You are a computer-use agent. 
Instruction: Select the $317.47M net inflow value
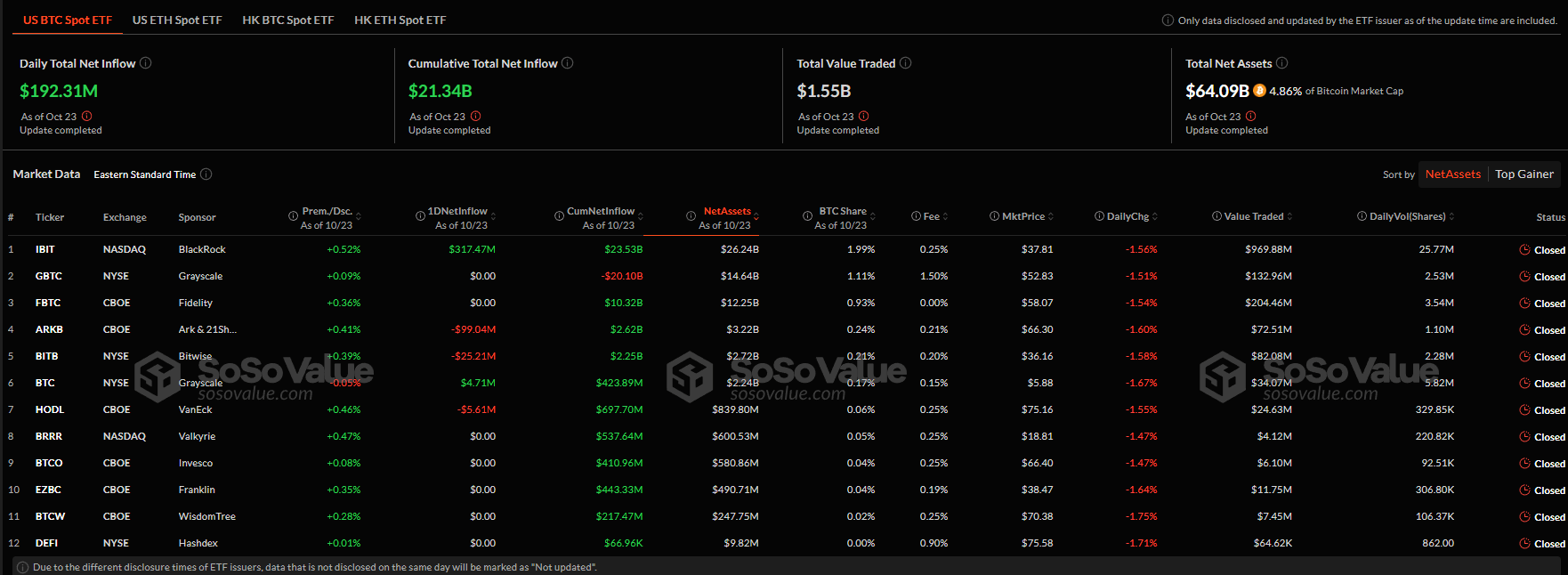(473, 249)
